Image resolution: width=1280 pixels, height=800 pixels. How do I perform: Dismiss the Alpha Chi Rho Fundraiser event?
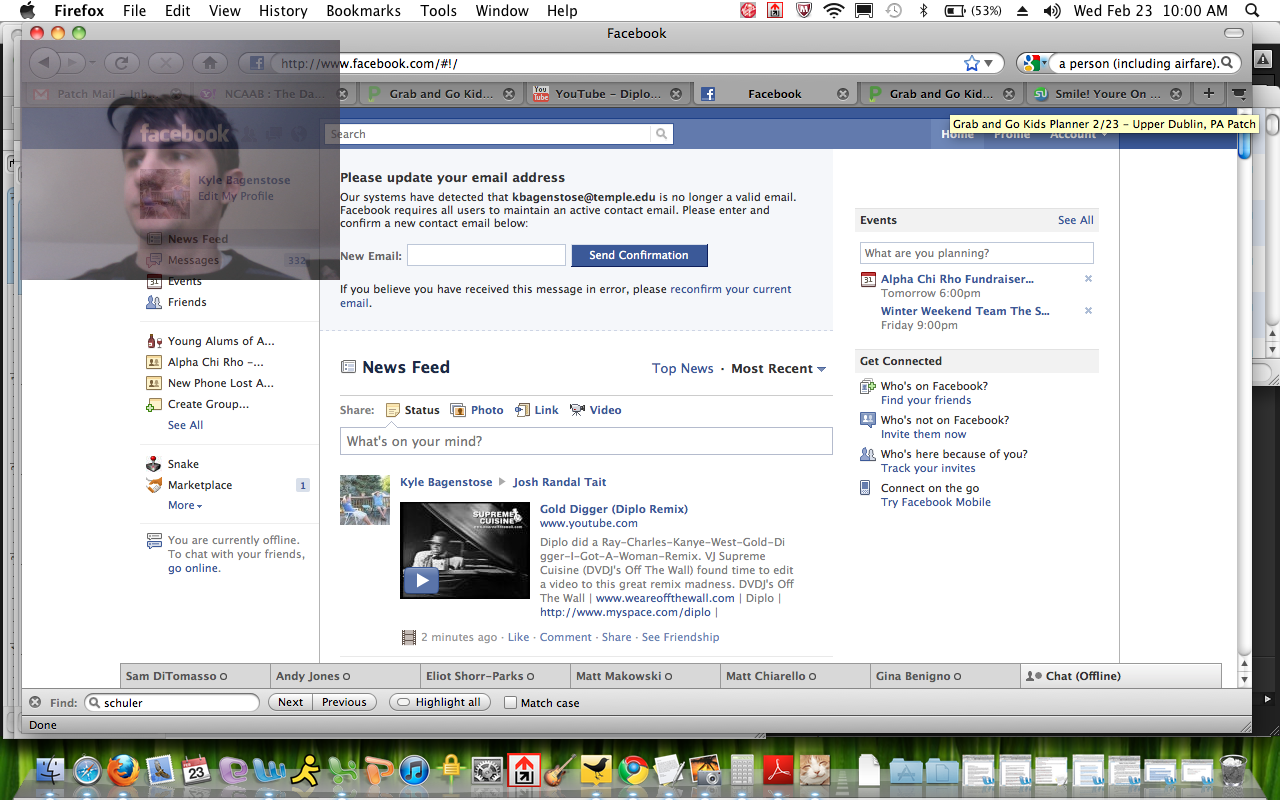tap(1088, 279)
